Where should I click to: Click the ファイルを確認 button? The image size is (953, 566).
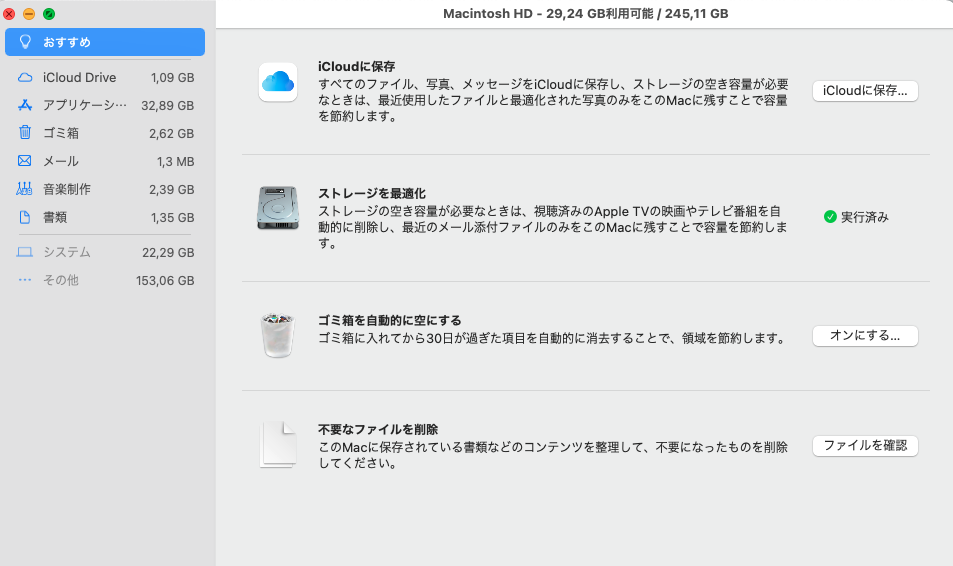pos(865,446)
